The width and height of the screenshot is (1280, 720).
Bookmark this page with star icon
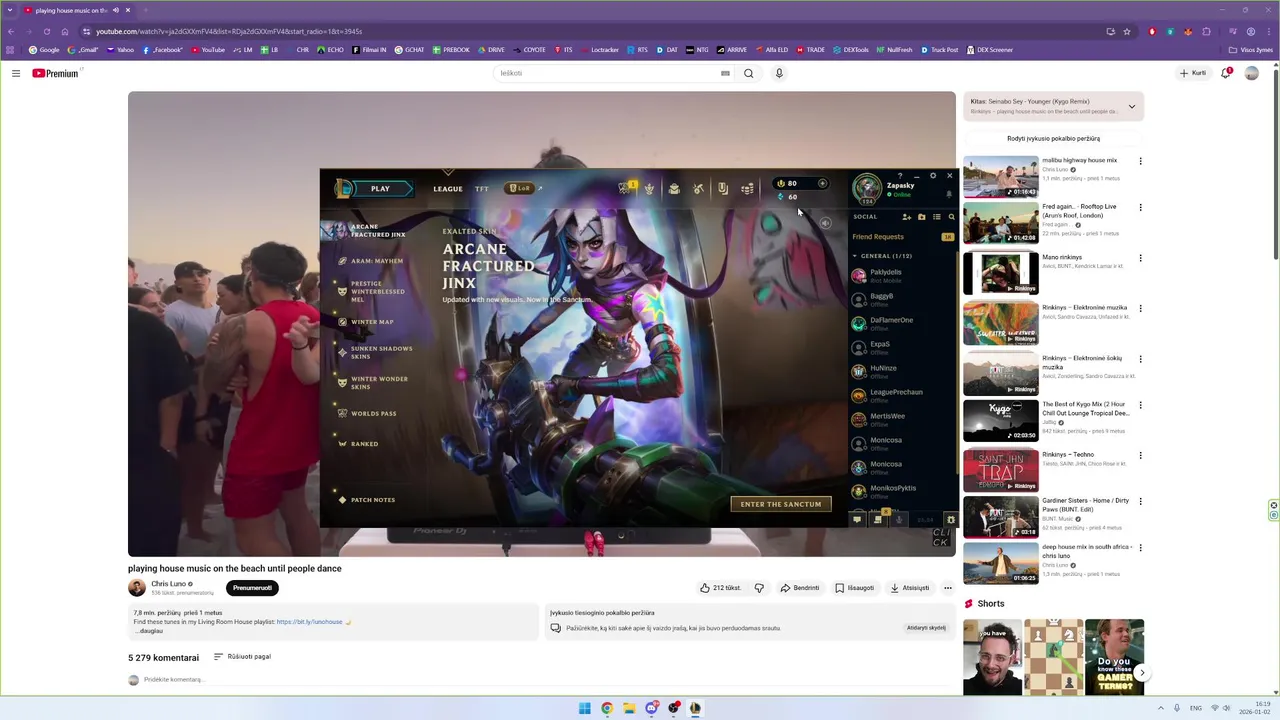pos(1127,31)
